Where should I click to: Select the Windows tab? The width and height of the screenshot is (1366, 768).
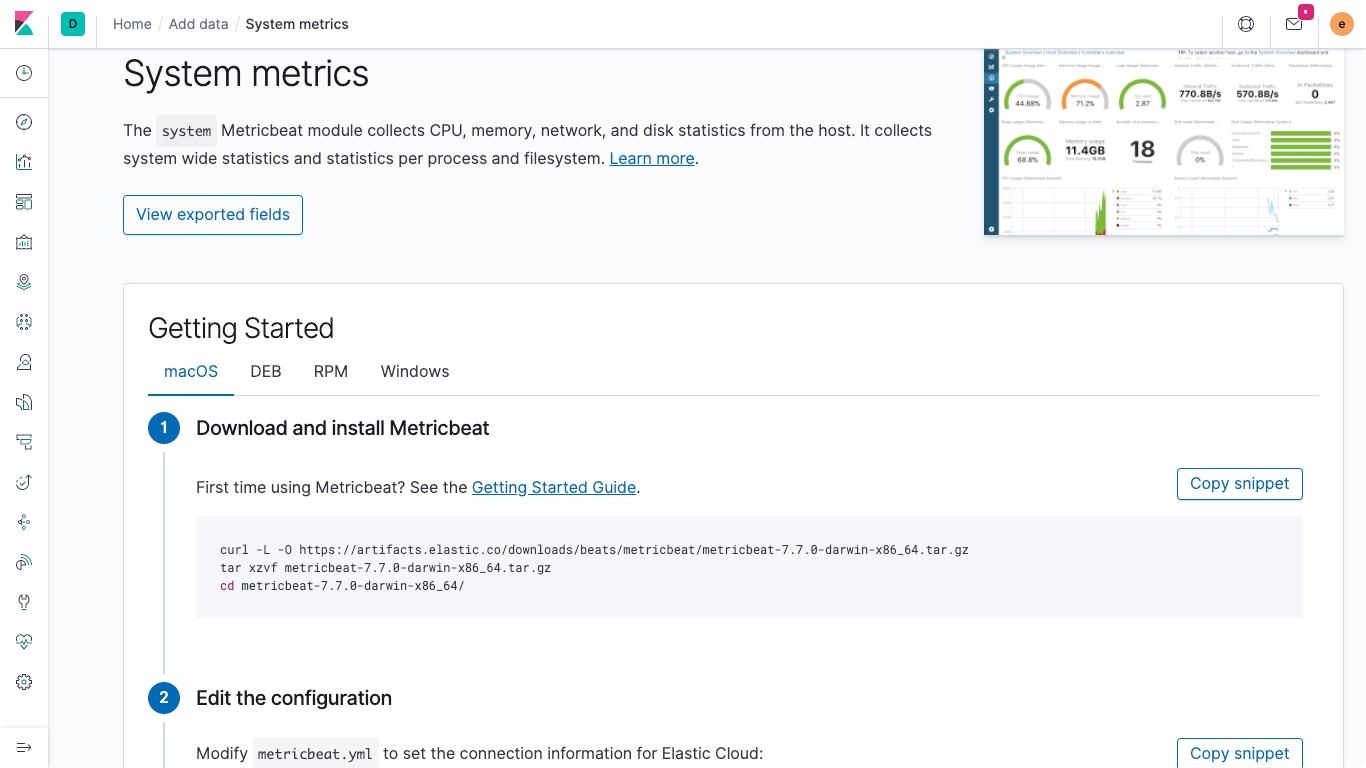click(415, 371)
